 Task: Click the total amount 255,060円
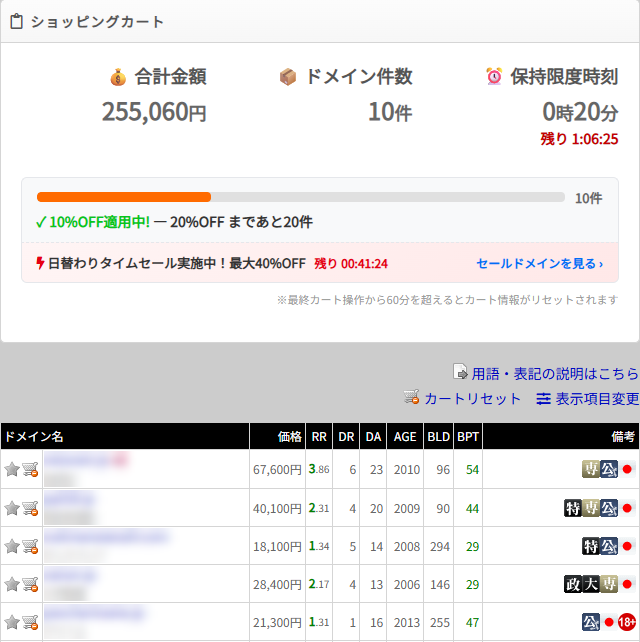154,112
